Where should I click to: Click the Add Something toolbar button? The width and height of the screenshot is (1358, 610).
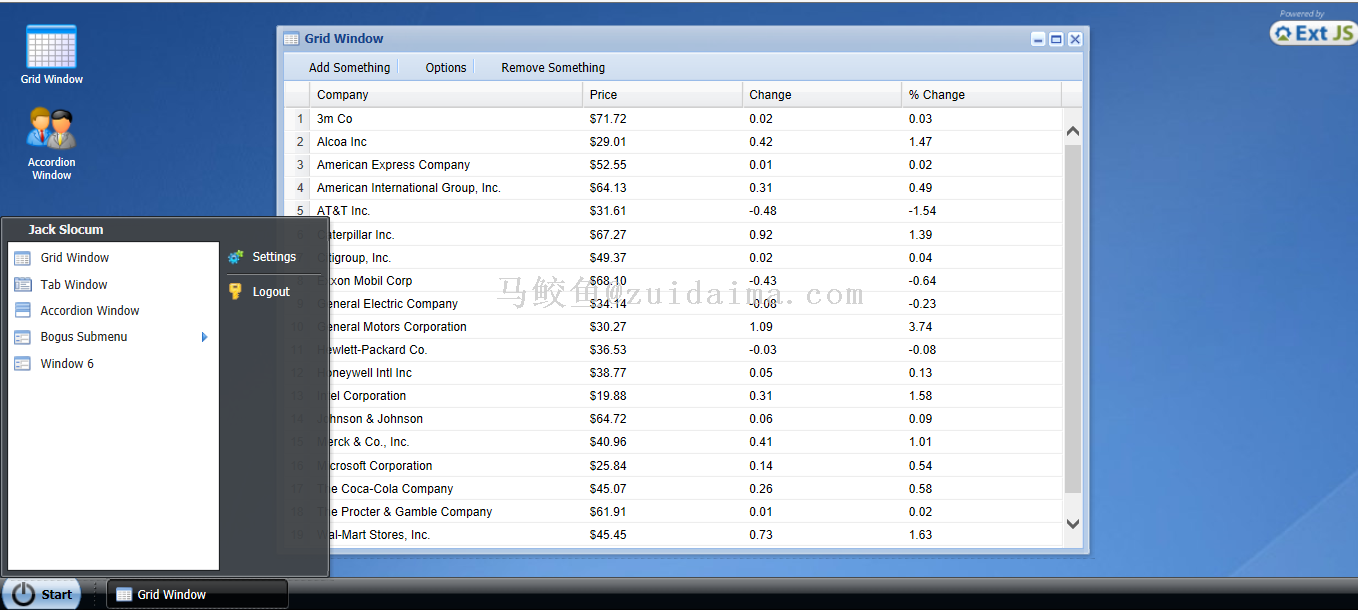point(349,68)
